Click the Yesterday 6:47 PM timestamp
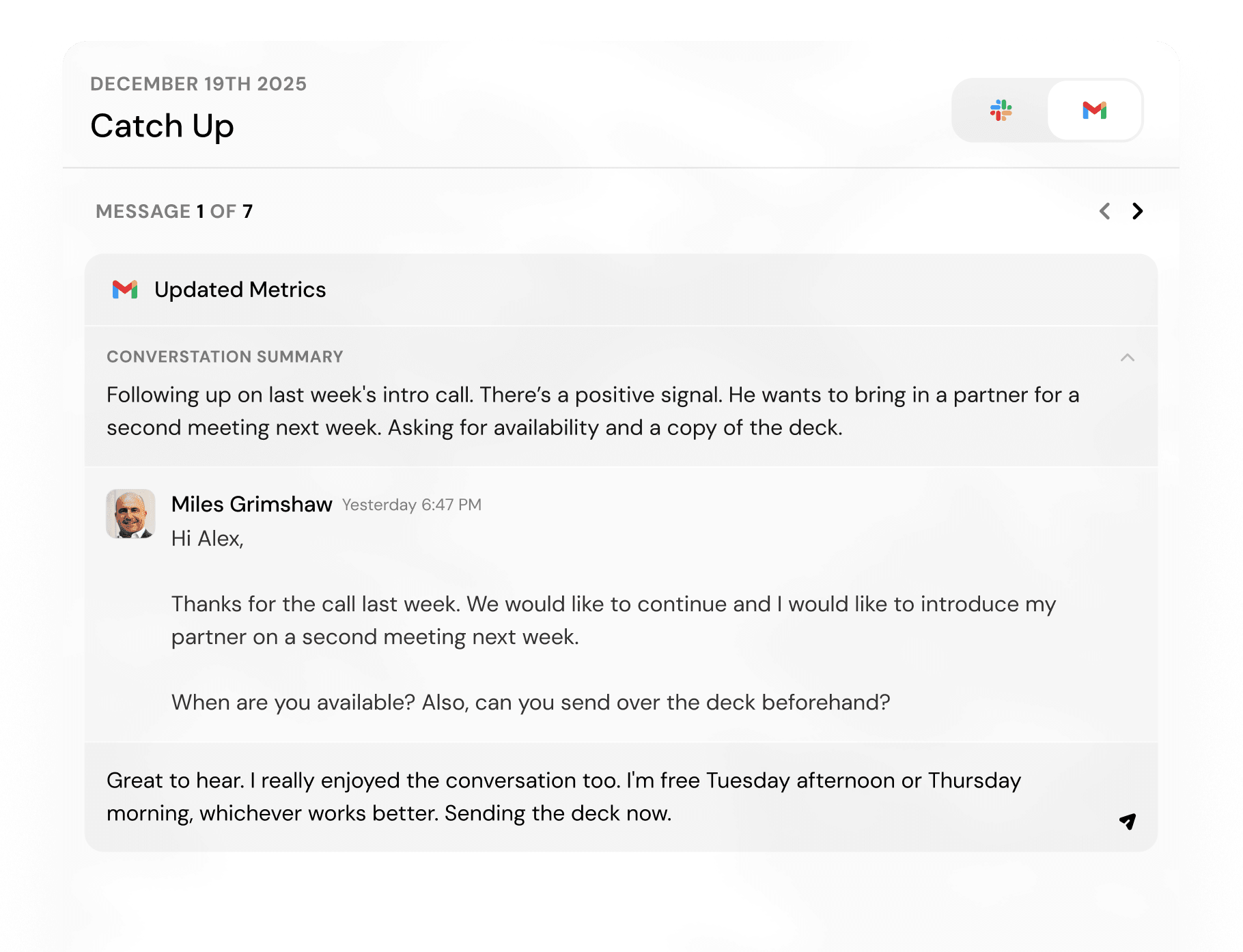1243x952 pixels. coord(411,505)
